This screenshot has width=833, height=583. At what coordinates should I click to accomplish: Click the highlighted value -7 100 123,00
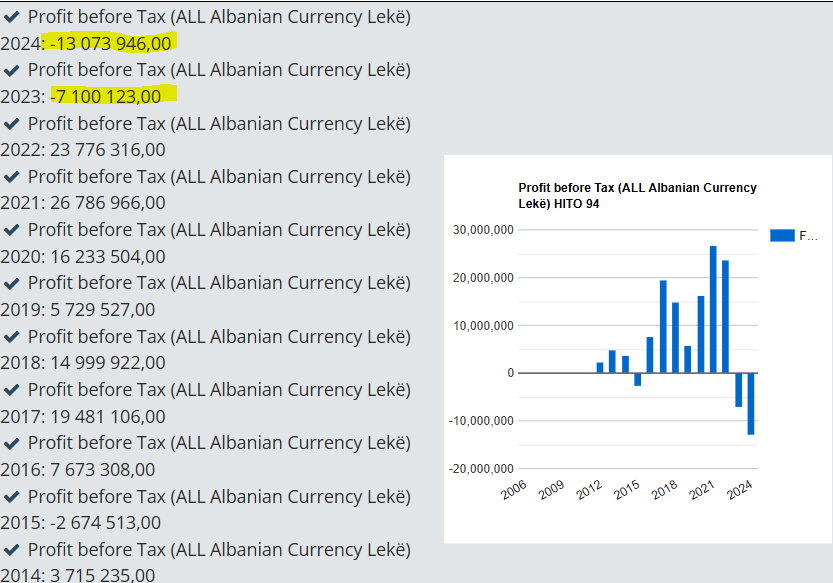(107, 96)
